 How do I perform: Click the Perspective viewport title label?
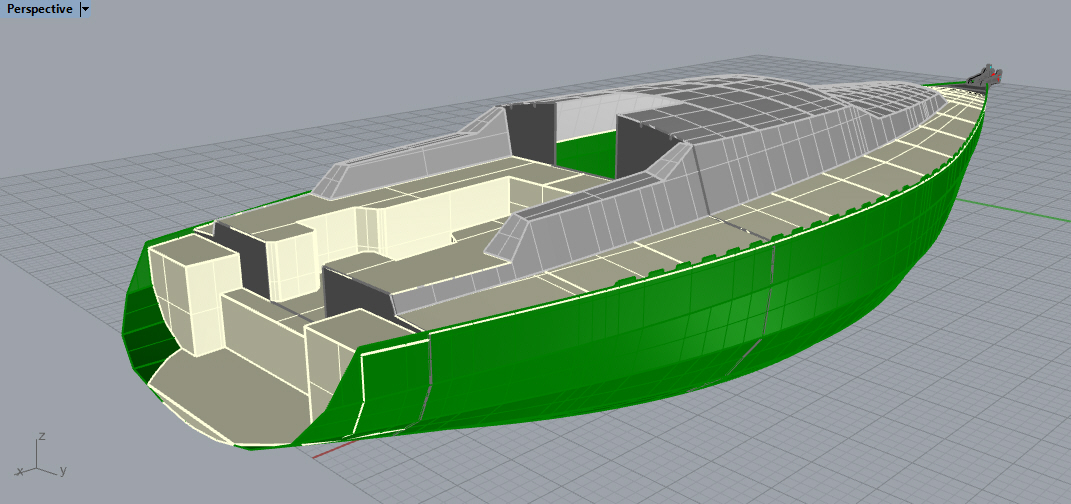tap(40, 9)
